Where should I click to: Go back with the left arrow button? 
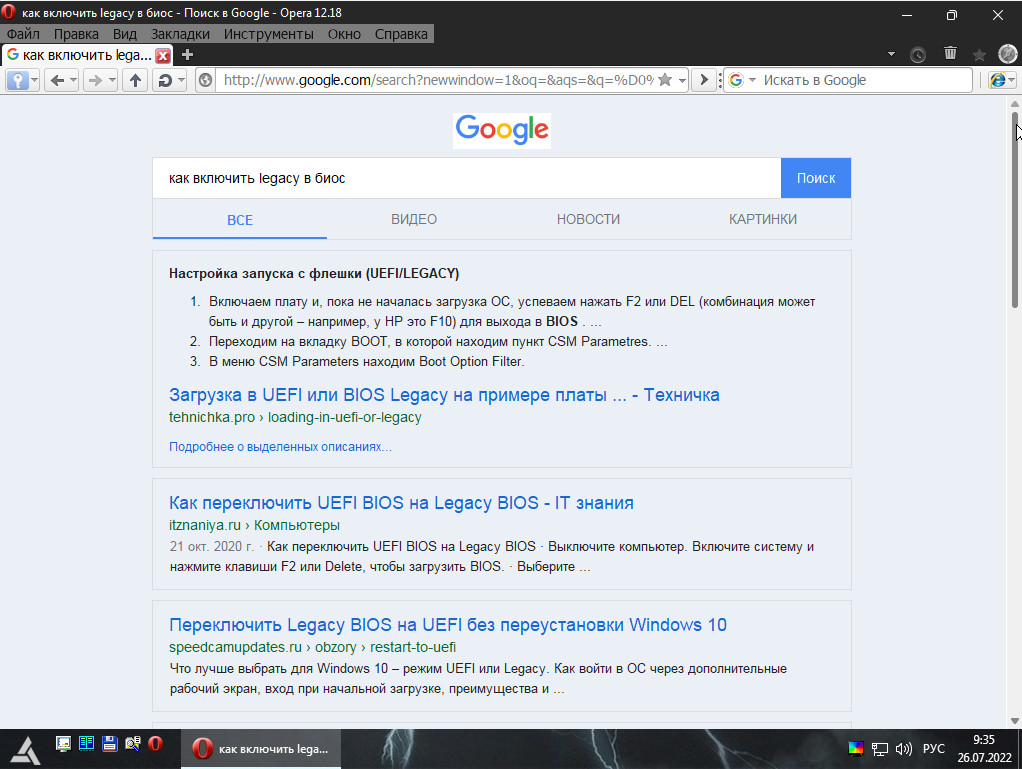point(57,80)
